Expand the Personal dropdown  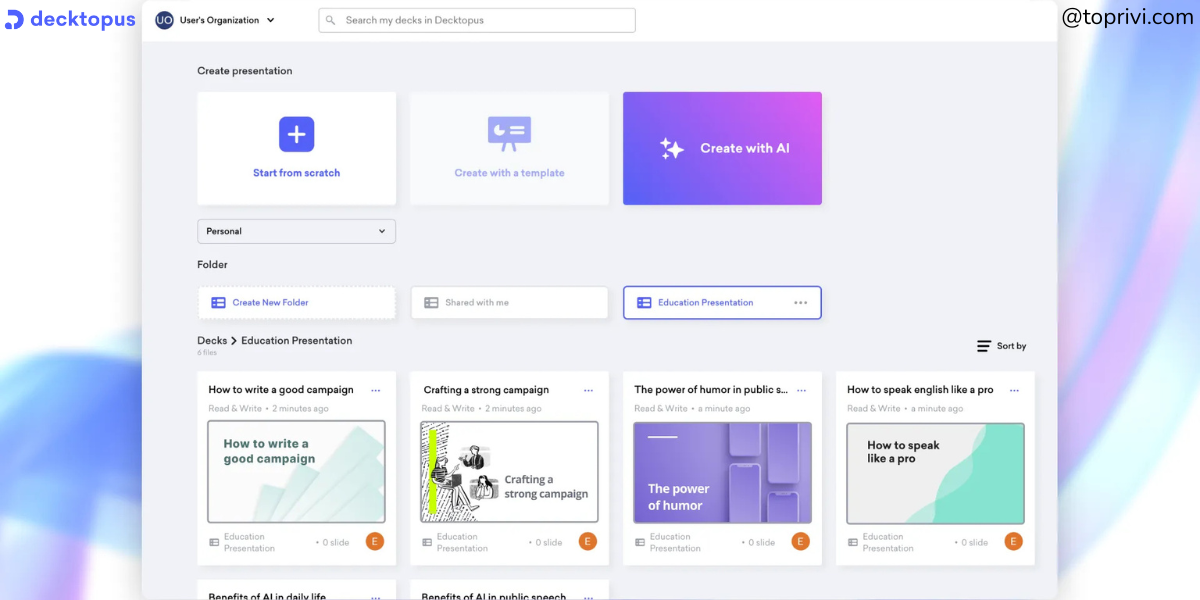(296, 231)
